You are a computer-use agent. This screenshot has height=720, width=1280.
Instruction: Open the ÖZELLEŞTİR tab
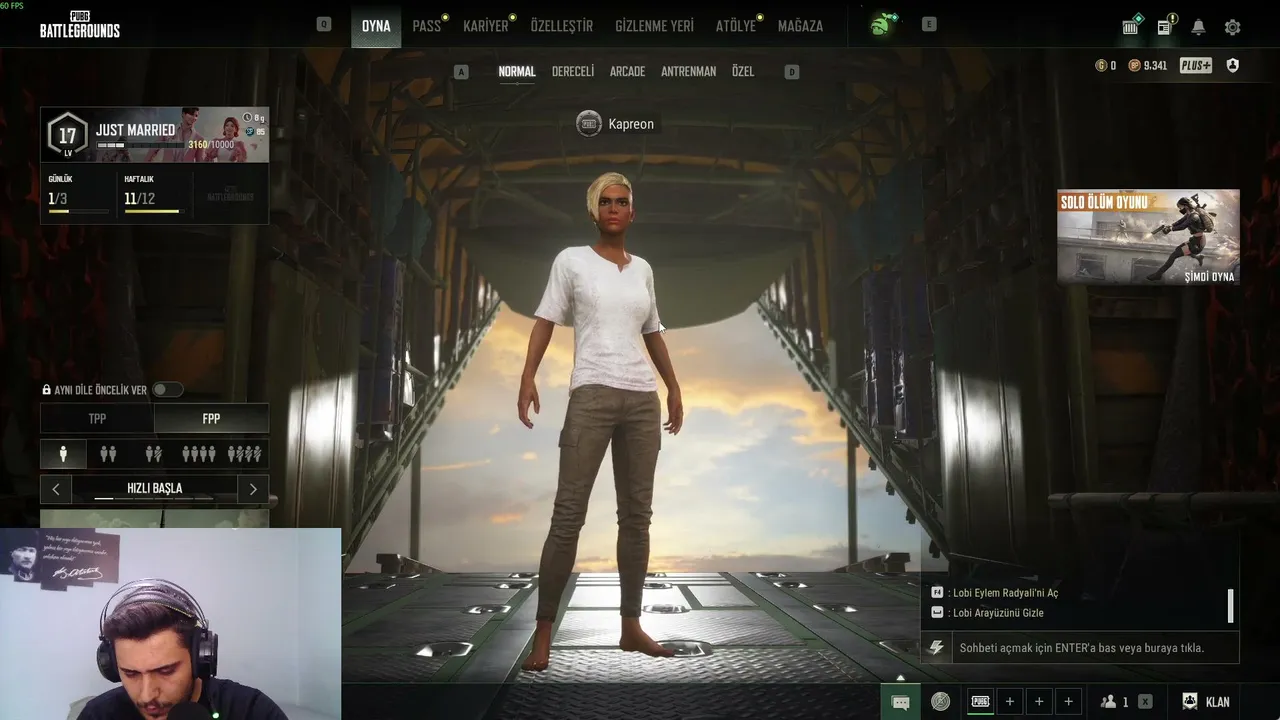click(562, 26)
